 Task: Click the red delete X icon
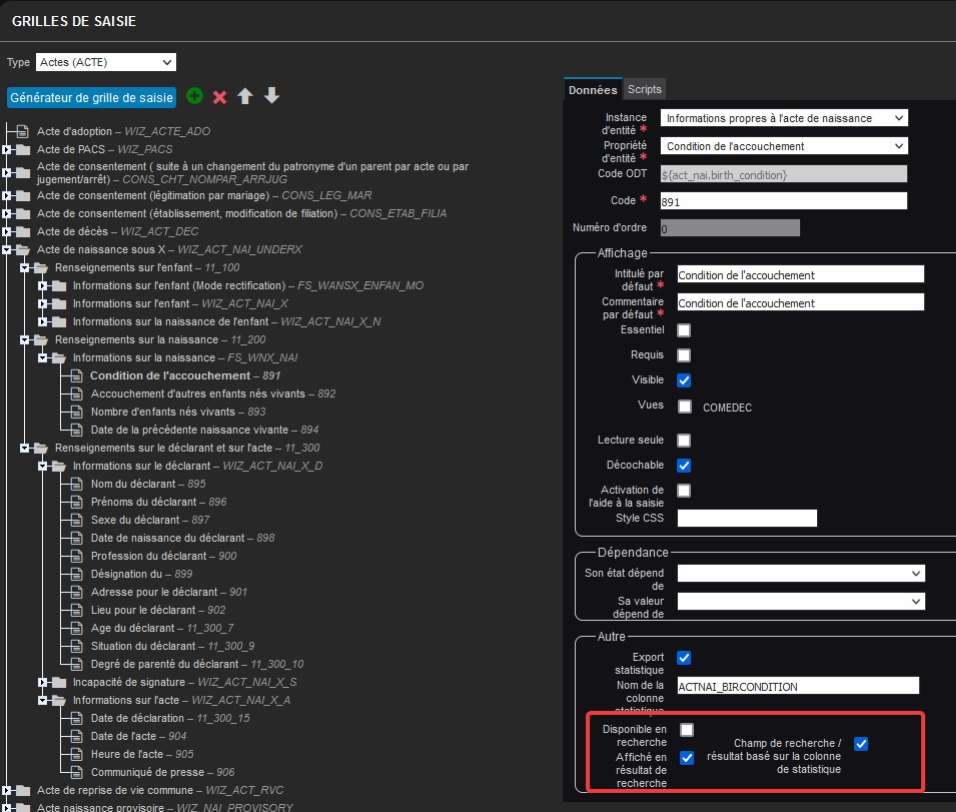point(220,97)
